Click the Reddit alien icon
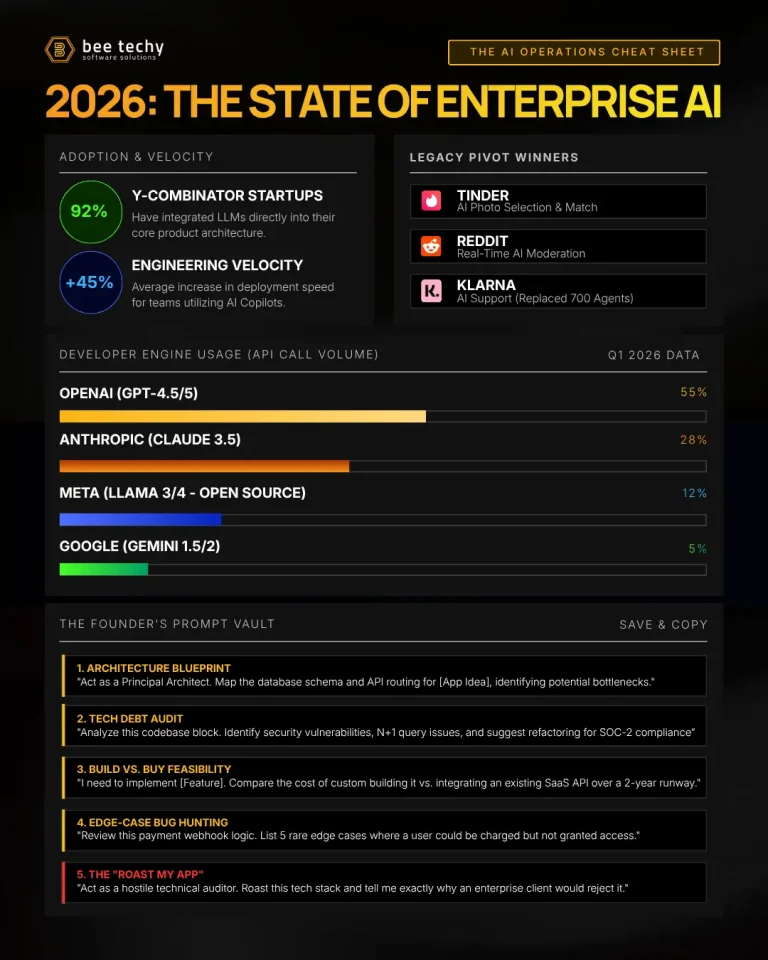Screen dimensions: 768x960 [x=431, y=246]
